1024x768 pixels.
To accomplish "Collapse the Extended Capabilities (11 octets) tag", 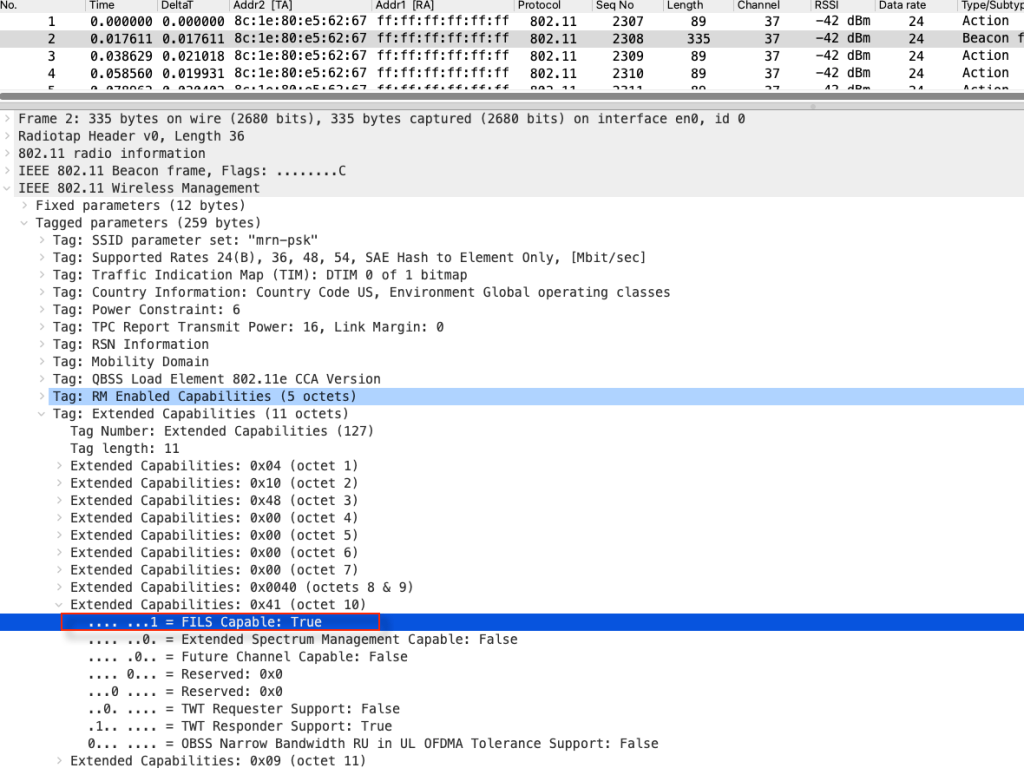I will point(42,414).
